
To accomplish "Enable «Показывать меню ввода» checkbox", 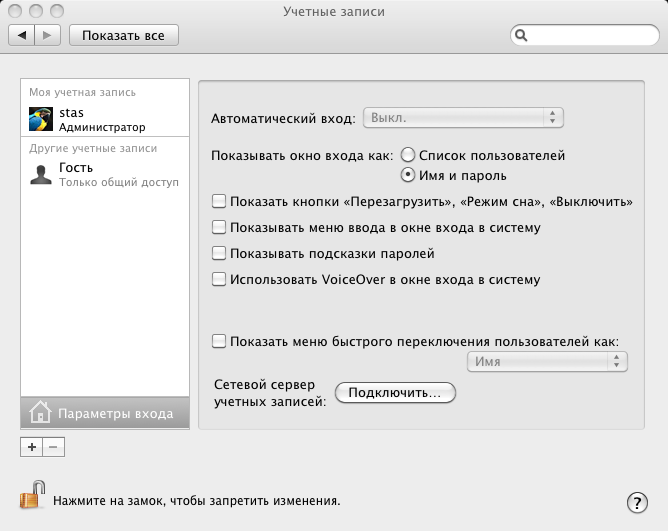I will 219,227.
